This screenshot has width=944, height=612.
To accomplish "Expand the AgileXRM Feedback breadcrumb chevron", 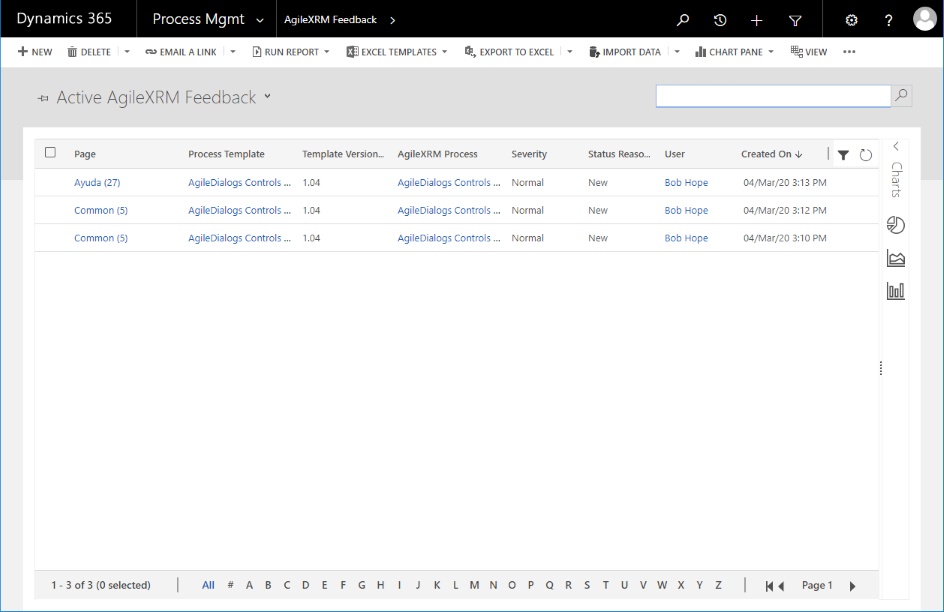I will click(x=393, y=20).
